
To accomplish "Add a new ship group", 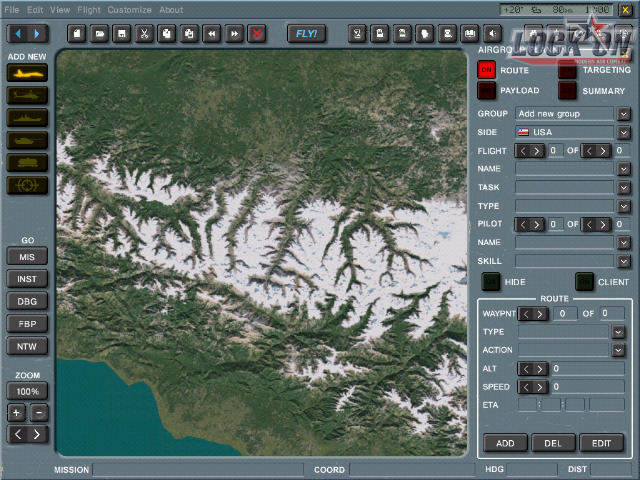I will [x=27, y=118].
